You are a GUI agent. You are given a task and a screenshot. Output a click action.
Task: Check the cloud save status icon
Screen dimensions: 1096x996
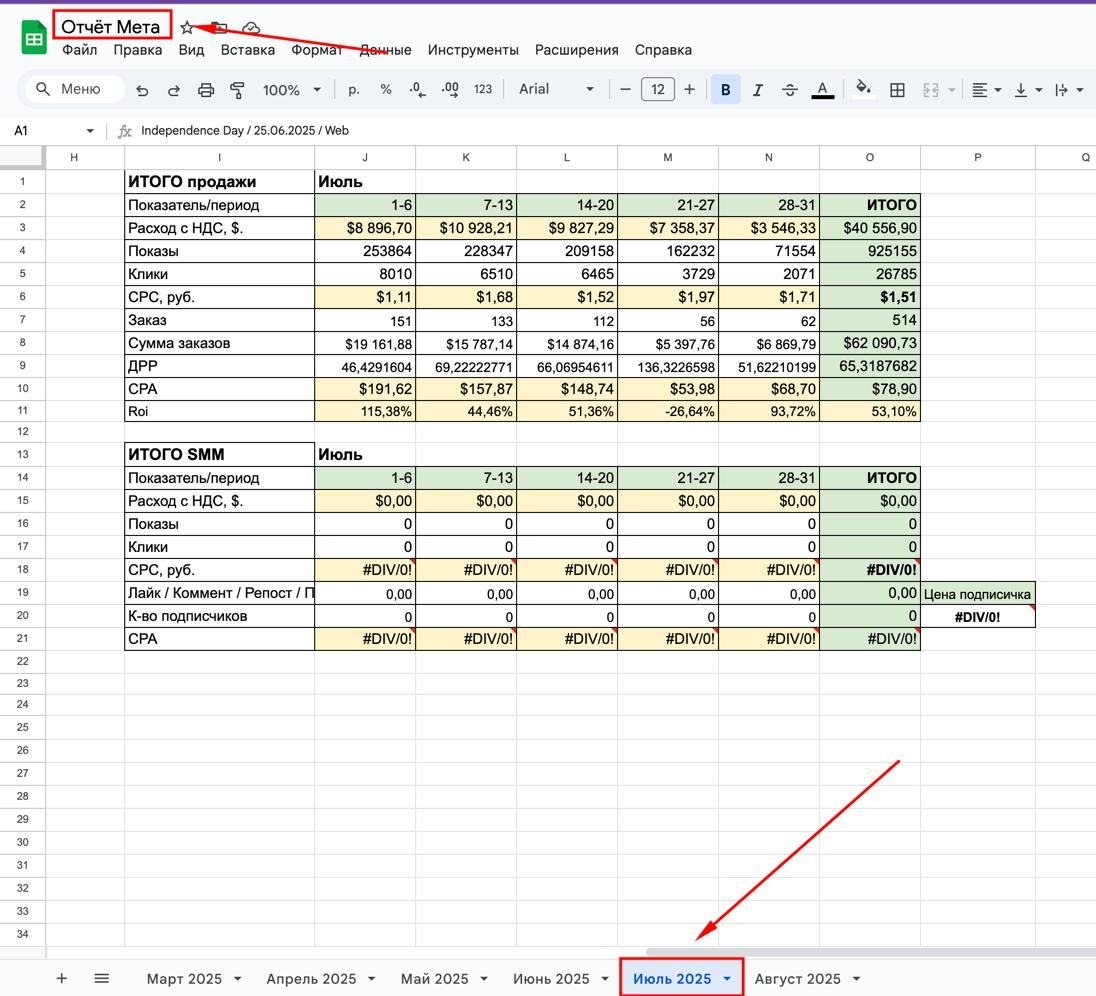(251, 28)
